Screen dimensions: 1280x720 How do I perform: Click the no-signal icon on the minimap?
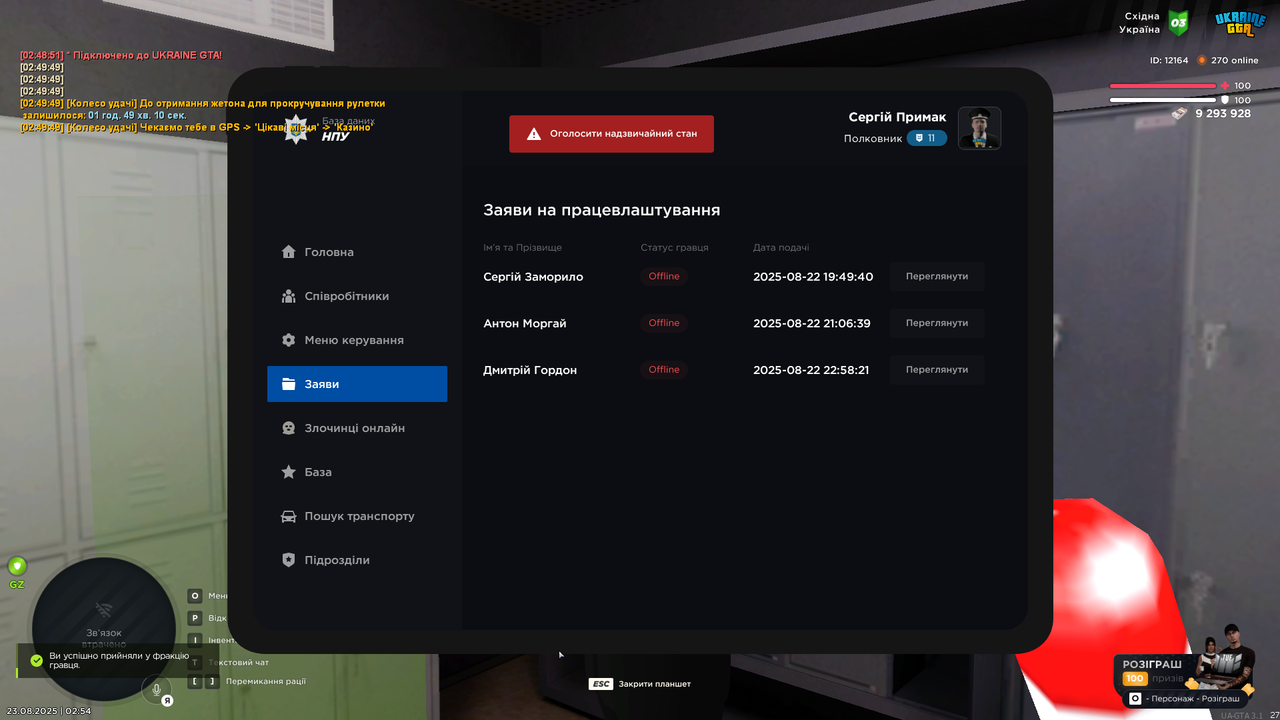(104, 609)
